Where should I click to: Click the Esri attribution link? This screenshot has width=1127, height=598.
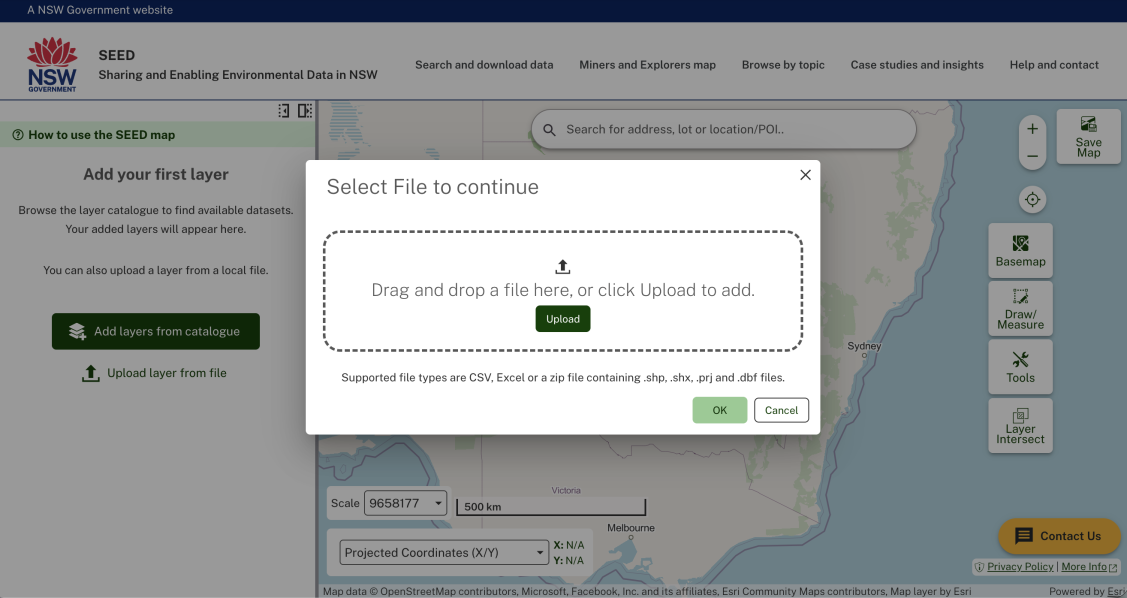[1116, 592]
